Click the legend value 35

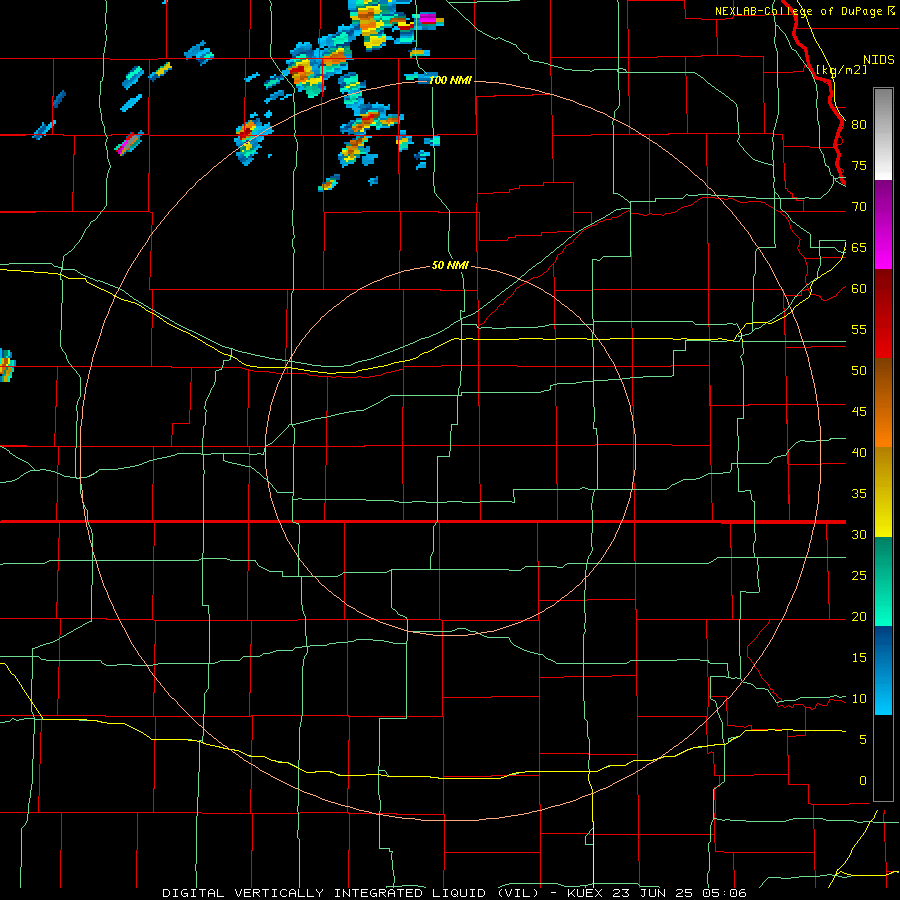coord(859,494)
